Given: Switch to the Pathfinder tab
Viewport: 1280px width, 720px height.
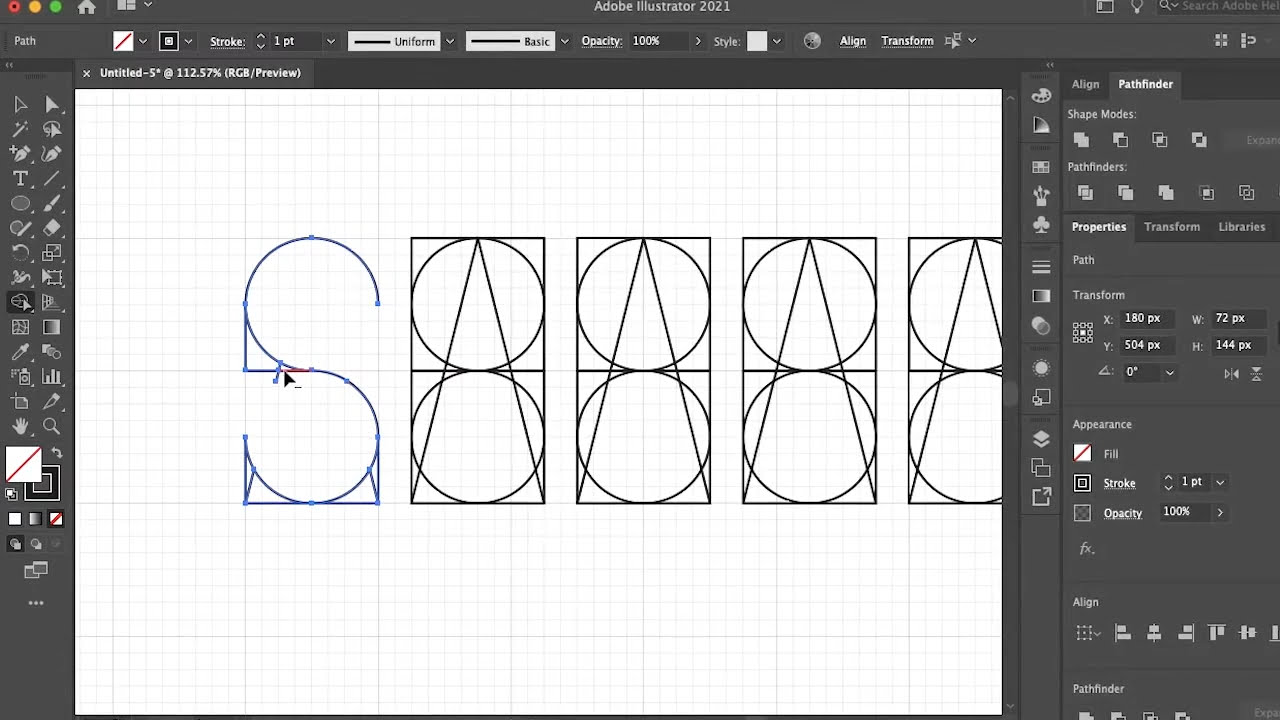Looking at the screenshot, I should (1145, 84).
